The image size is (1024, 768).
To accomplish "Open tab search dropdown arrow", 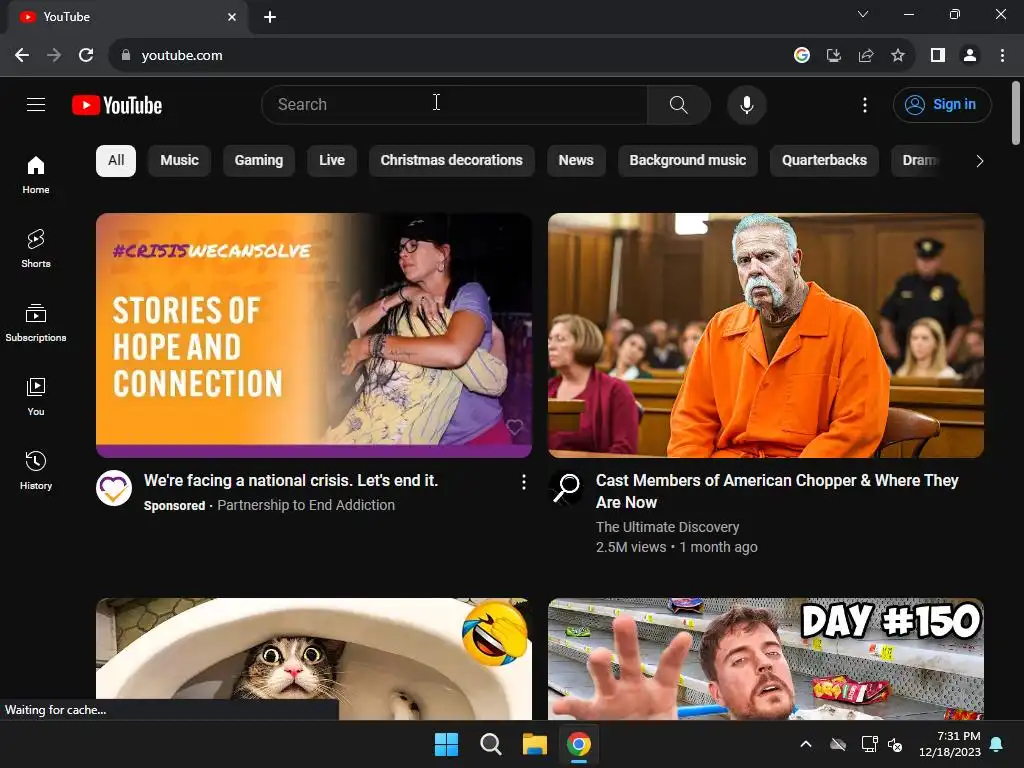I will [863, 14].
